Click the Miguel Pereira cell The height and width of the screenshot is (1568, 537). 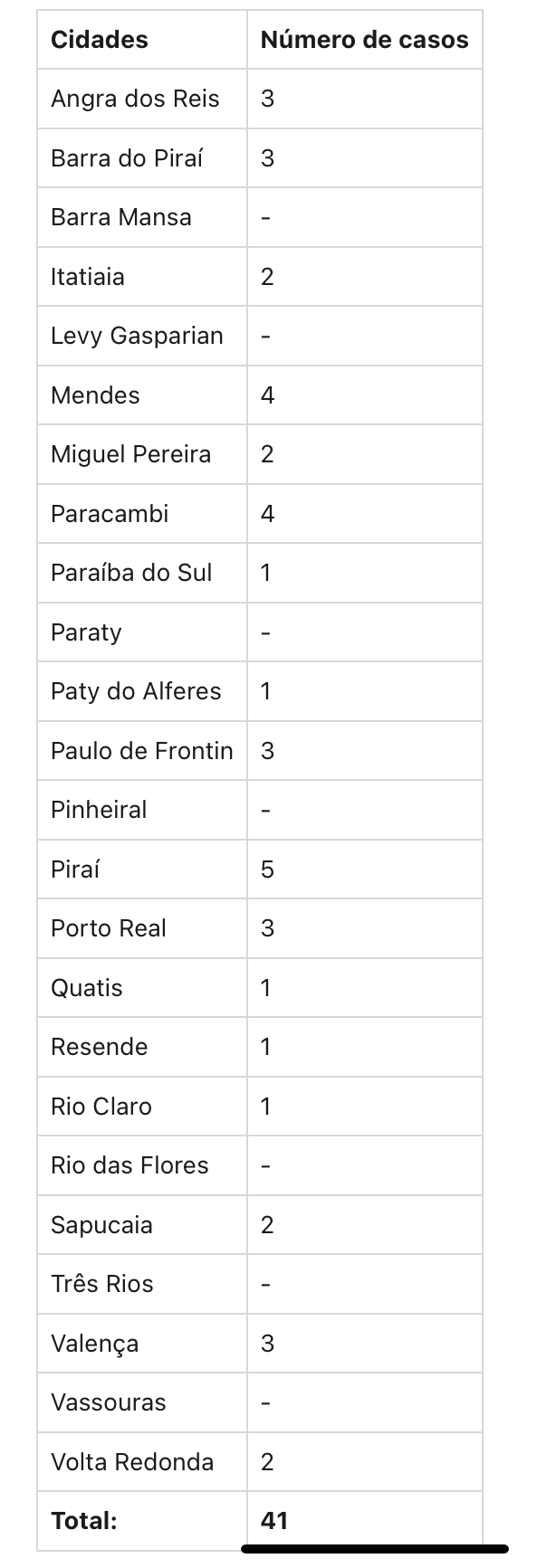point(142,454)
